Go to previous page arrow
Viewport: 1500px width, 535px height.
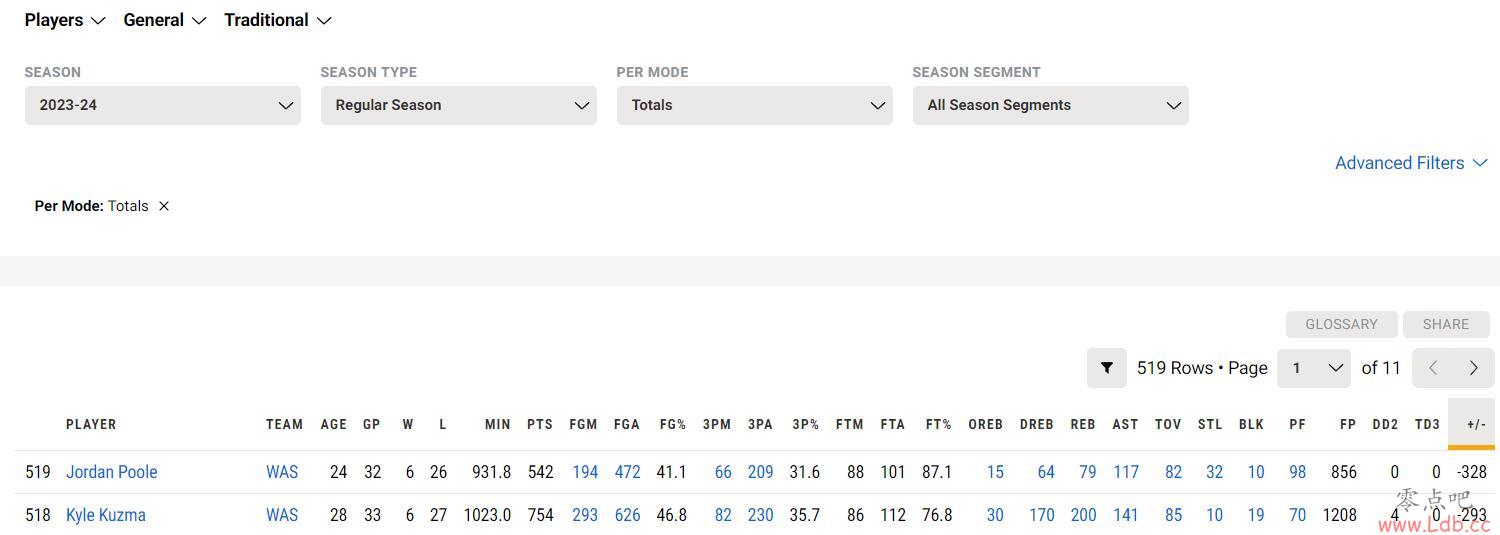[1432, 368]
